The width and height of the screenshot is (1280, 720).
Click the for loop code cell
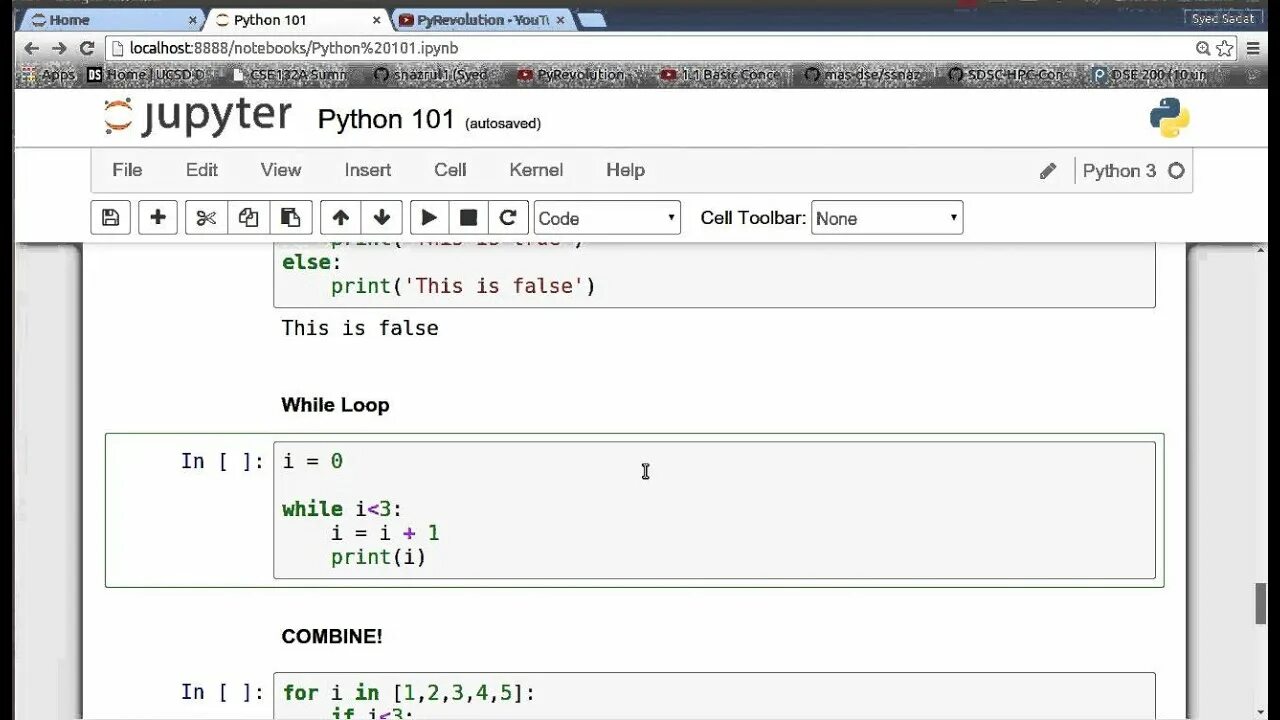[x=714, y=696]
